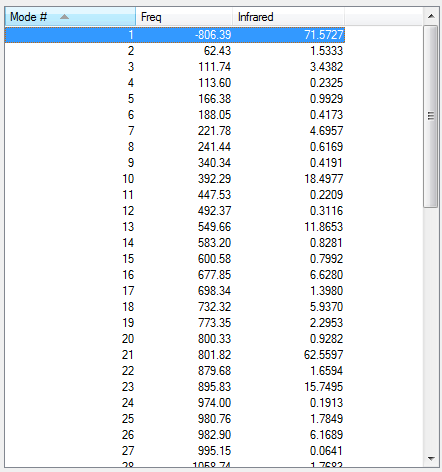
Task: Select mode 2 row with frequency 62.43
Action: (175, 51)
